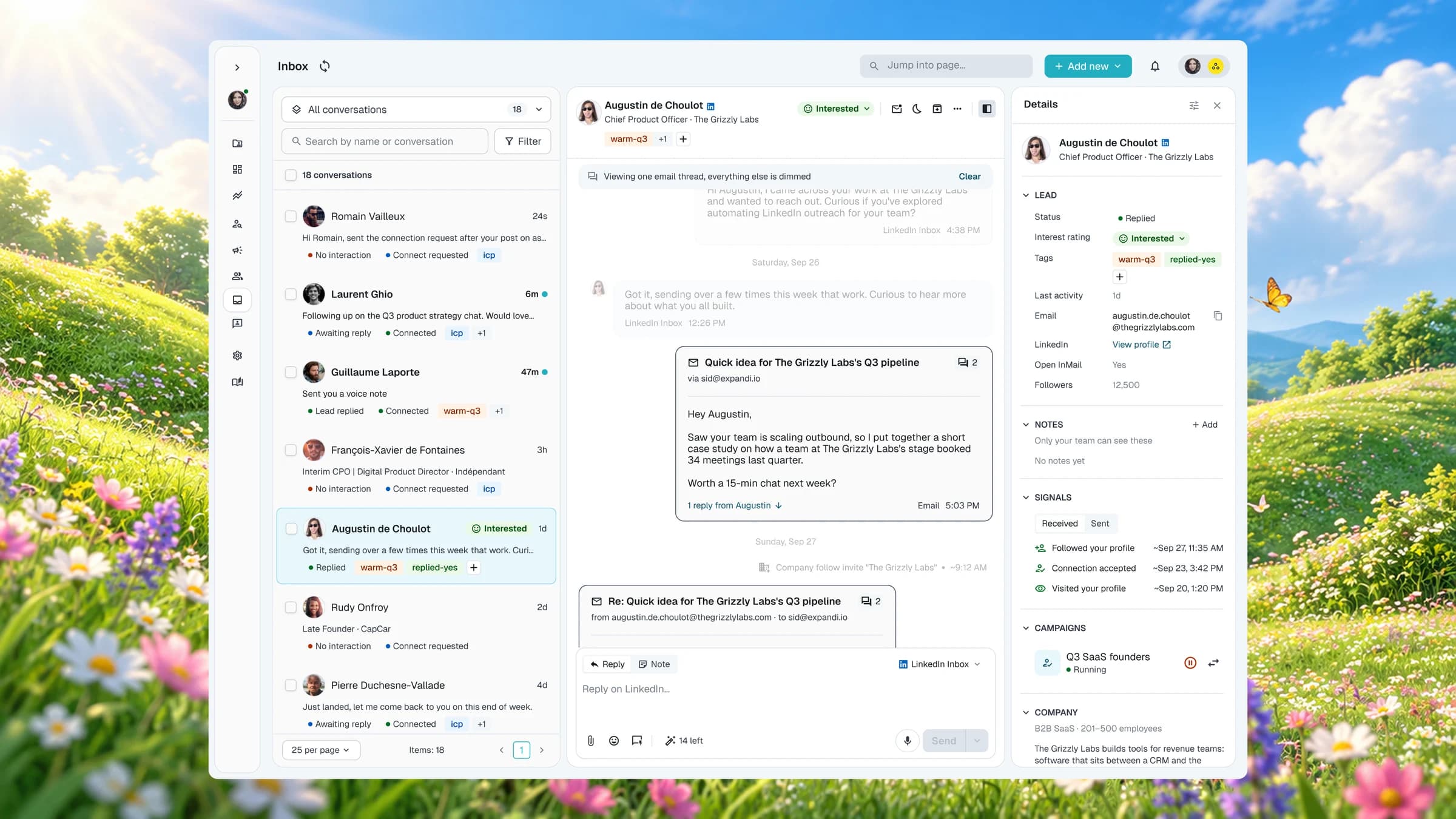Screen dimensions: 1456x819
Task: Click the snooze moon icon
Action: tap(917, 109)
